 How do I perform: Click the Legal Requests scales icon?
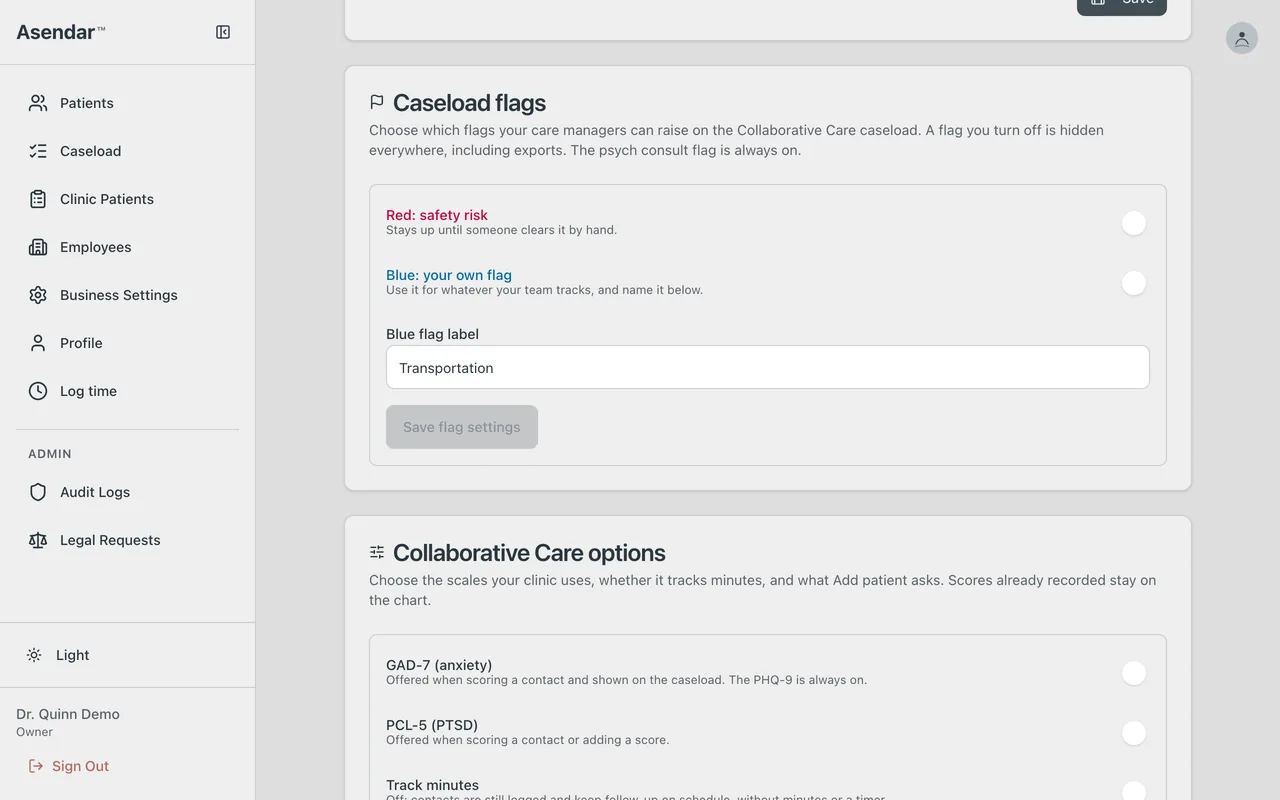(38, 540)
